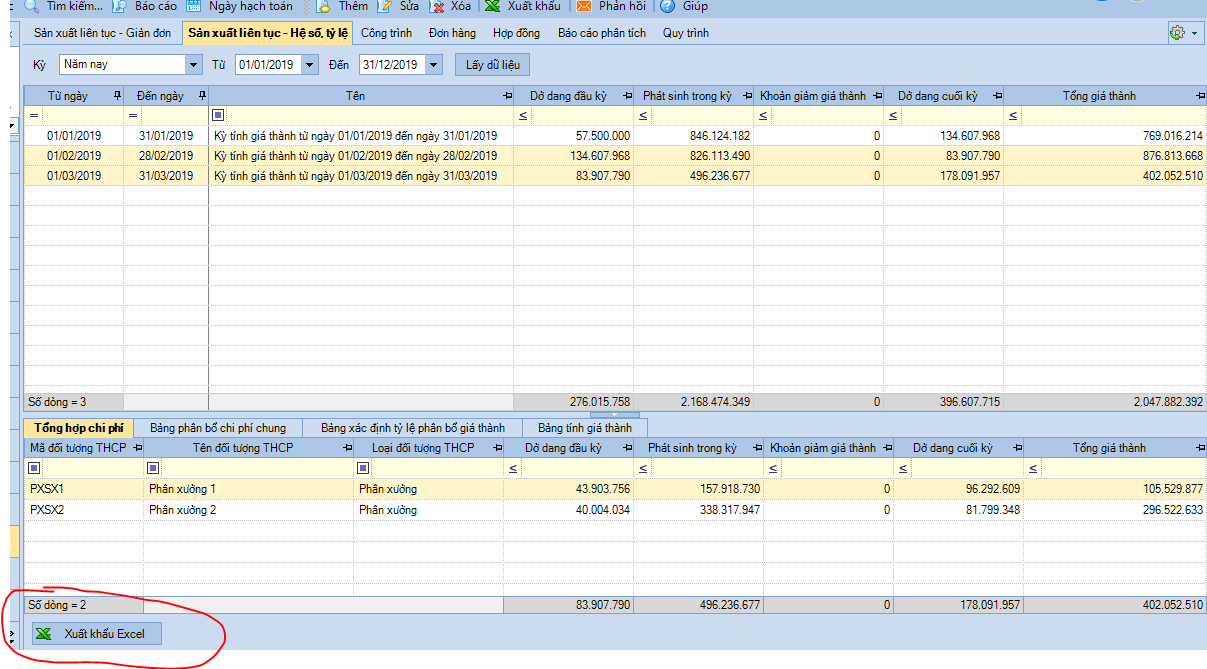This screenshot has height=669, width=1207.
Task: Open the Báo cáo phân tích tab
Action: pos(602,33)
